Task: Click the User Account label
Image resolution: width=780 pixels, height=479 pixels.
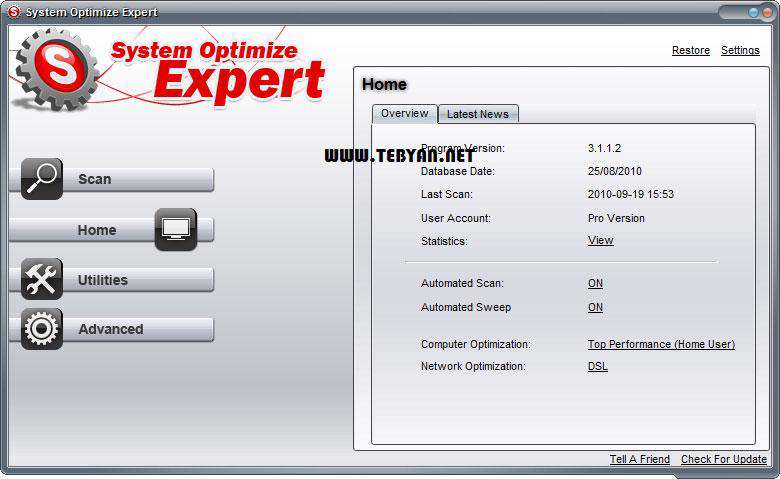Action: [x=456, y=218]
